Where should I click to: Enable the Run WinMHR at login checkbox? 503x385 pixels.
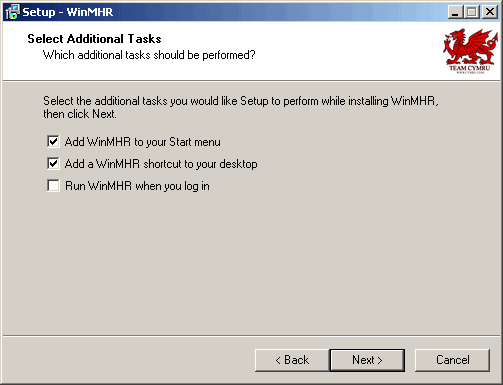tap(53, 185)
